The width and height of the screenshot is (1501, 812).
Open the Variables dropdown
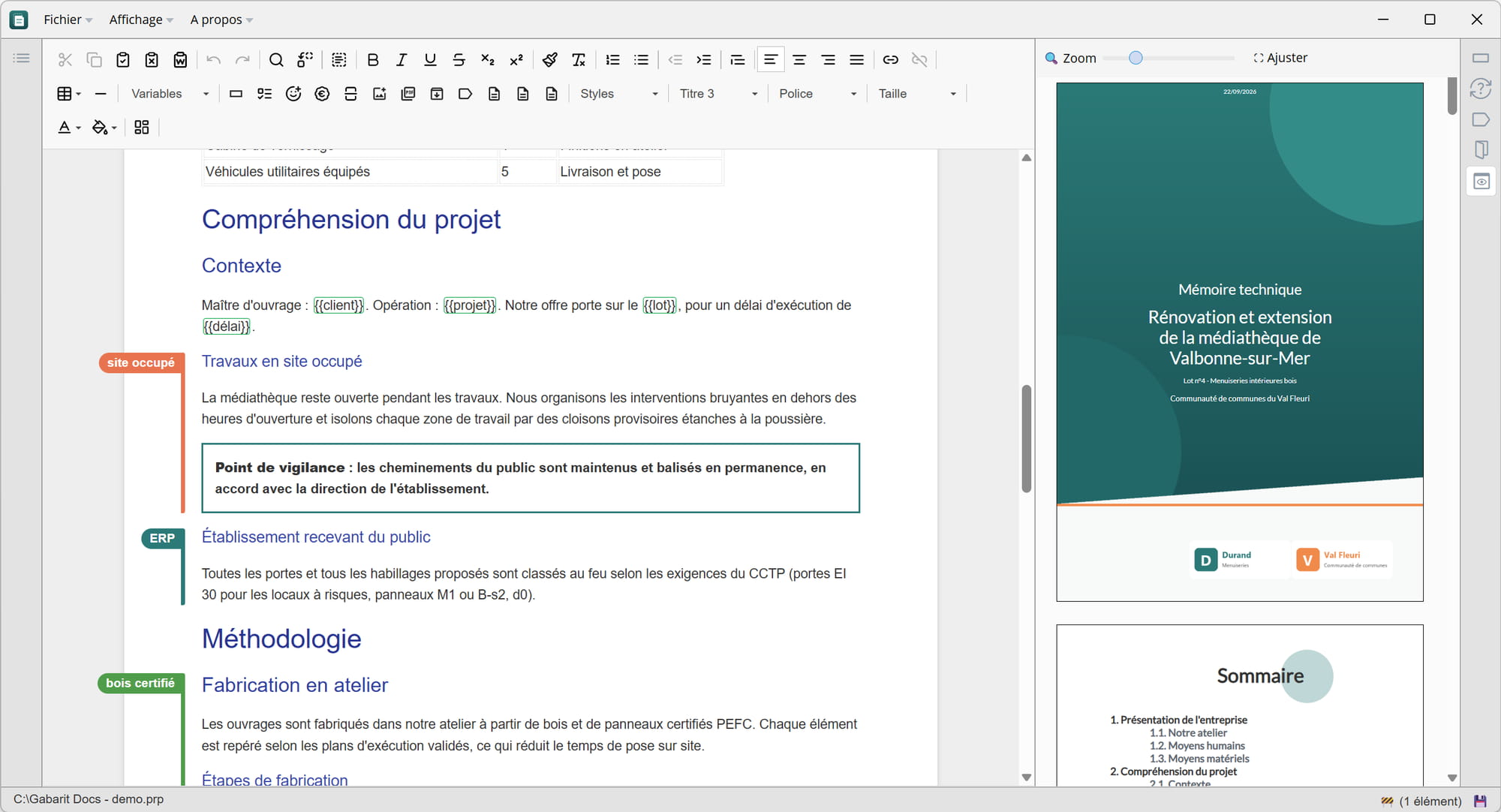[170, 94]
